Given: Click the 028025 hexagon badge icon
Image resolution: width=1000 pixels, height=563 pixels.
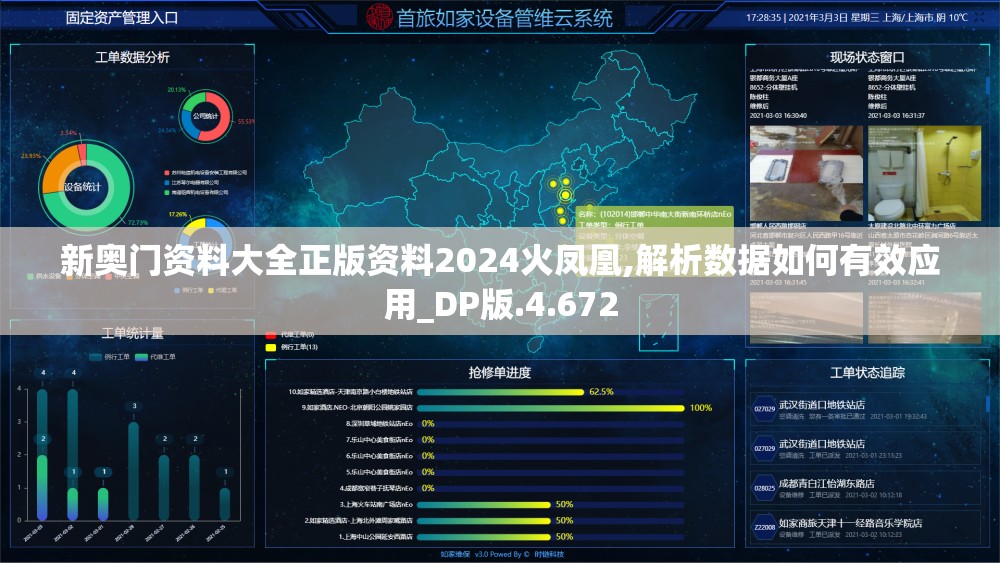Looking at the screenshot, I should click(764, 488).
